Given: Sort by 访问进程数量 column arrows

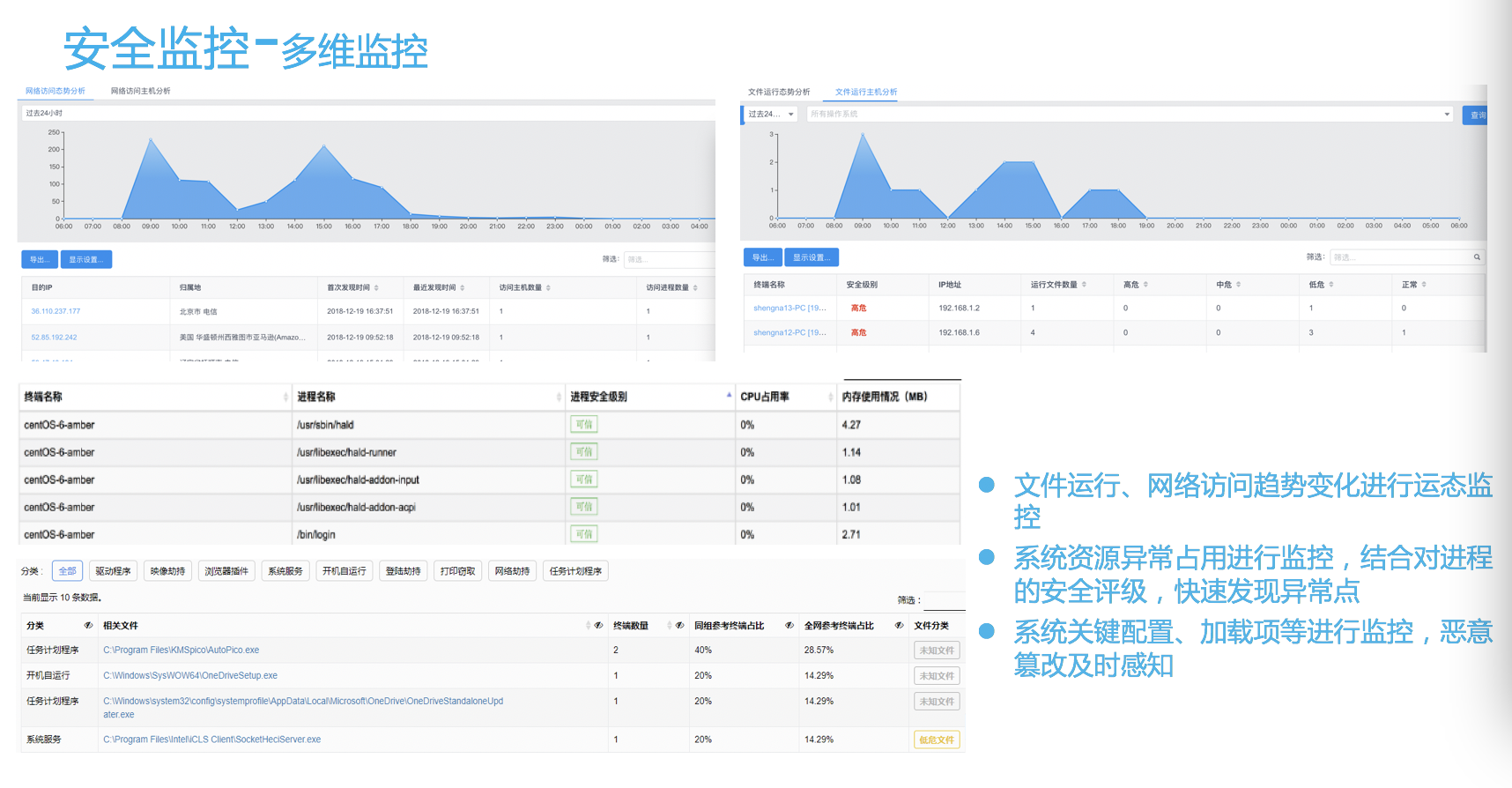Looking at the screenshot, I should pyautogui.click(x=695, y=288).
